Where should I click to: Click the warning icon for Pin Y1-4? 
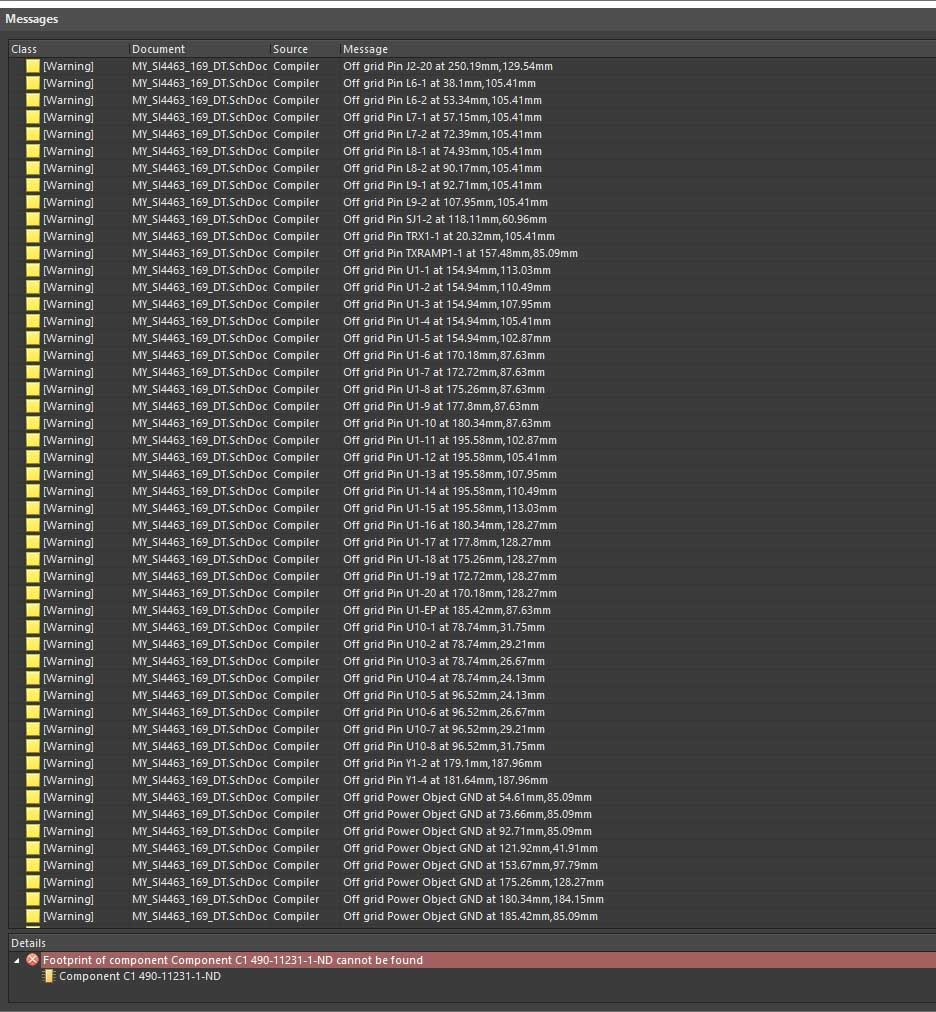tap(33, 780)
